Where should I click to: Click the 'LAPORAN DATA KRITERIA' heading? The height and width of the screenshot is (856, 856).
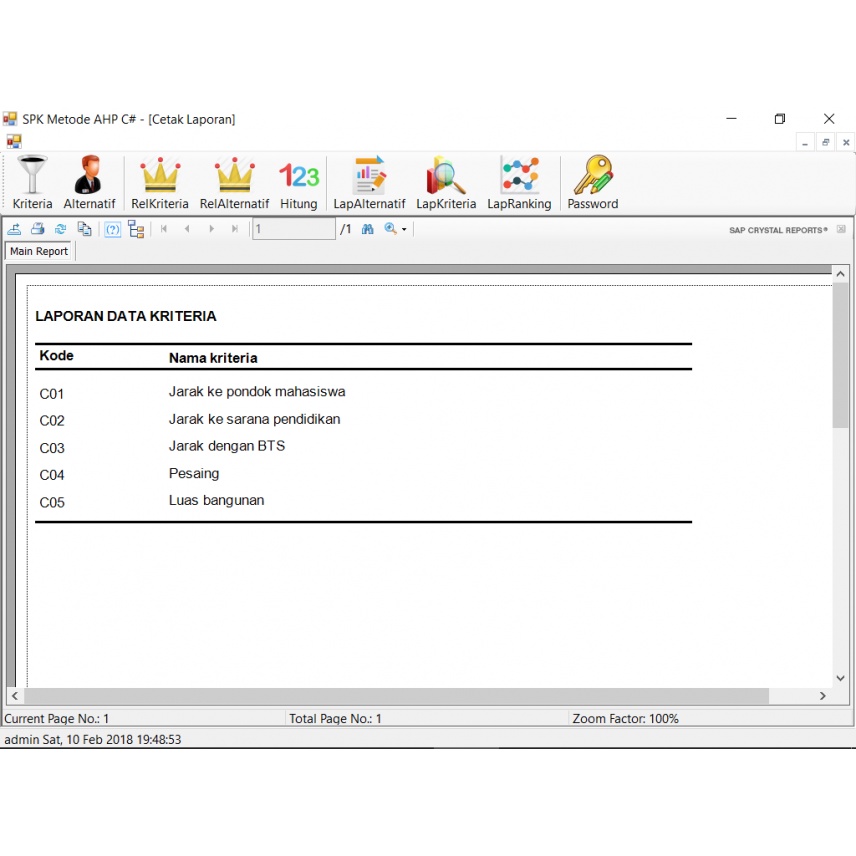click(126, 316)
